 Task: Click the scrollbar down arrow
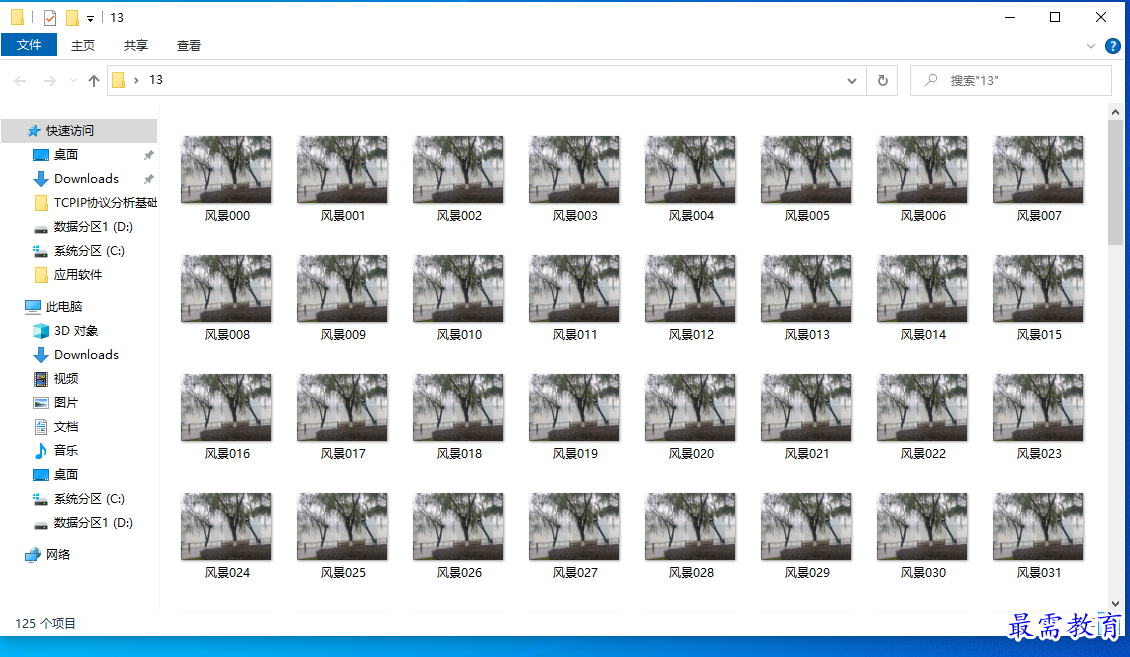pos(1115,604)
